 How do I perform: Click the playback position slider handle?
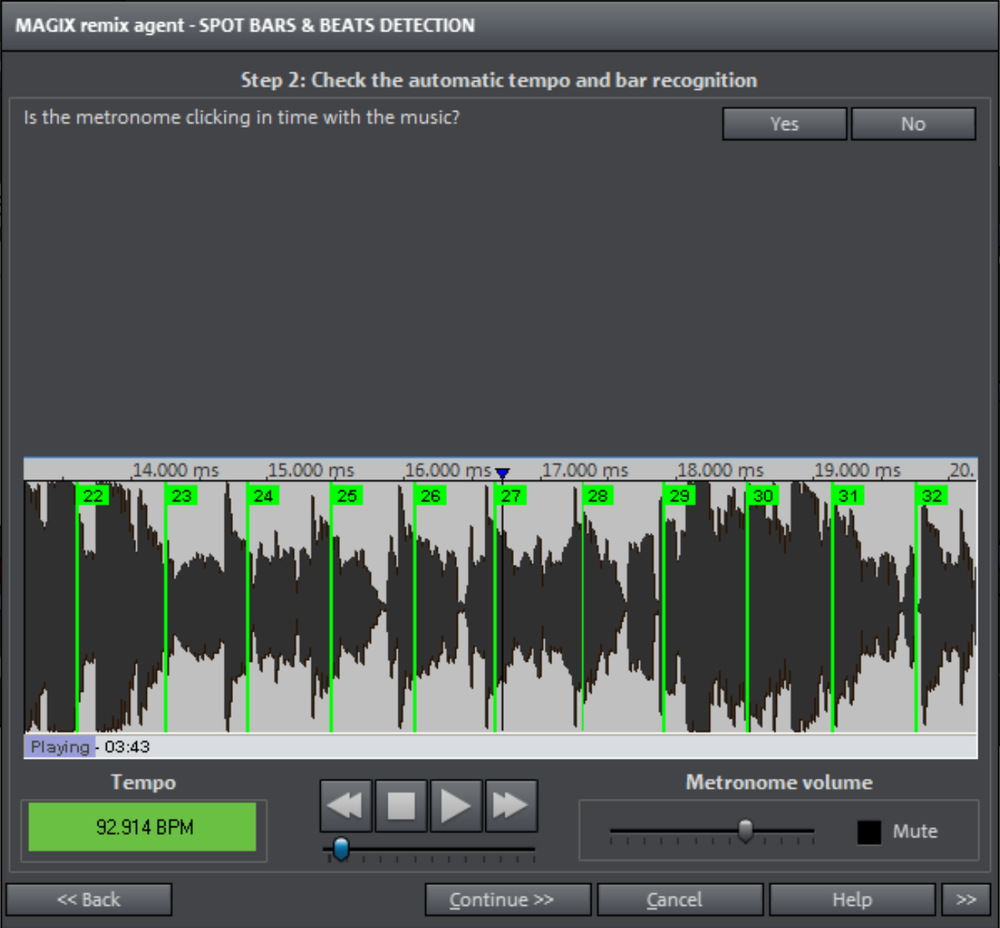pyautogui.click(x=340, y=849)
